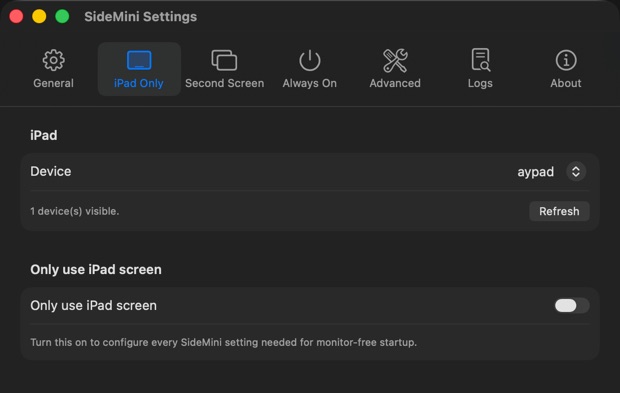Switch to the Second Screen tab
The height and width of the screenshot is (393, 620).
click(x=224, y=69)
